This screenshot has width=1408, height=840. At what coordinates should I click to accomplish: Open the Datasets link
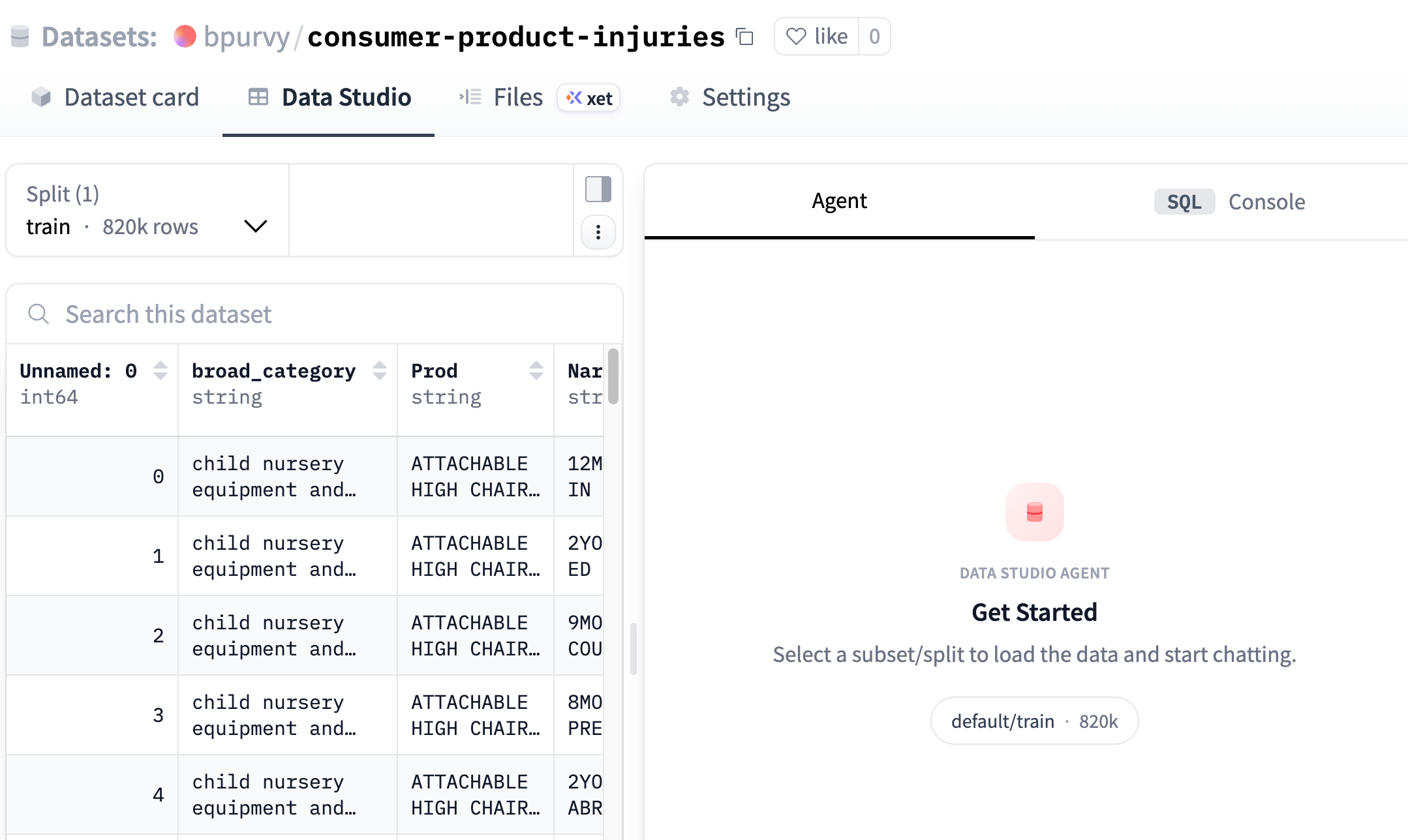(99, 37)
